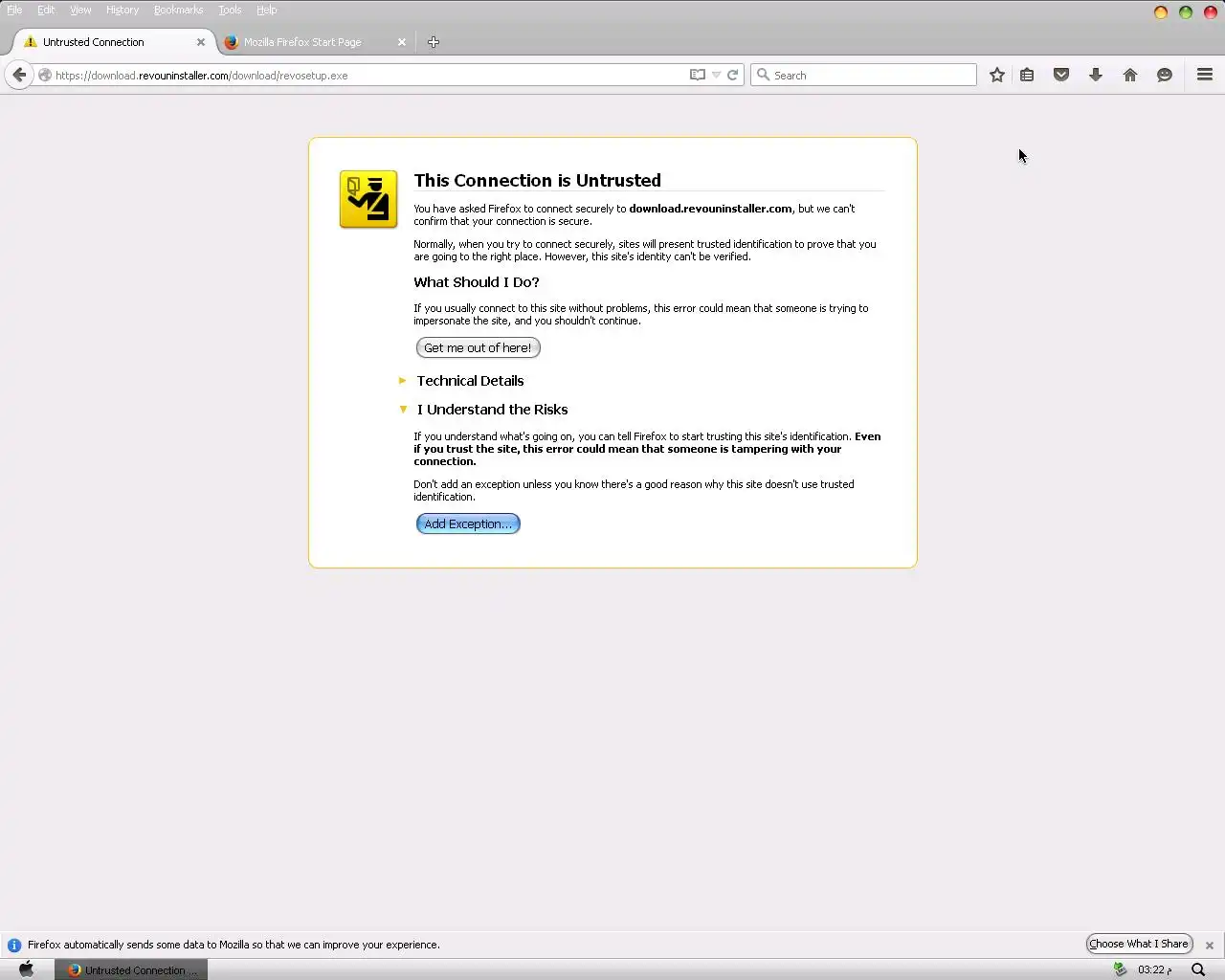The width and height of the screenshot is (1225, 980).
Task: Click the Add Exception... button
Action: coord(468,523)
